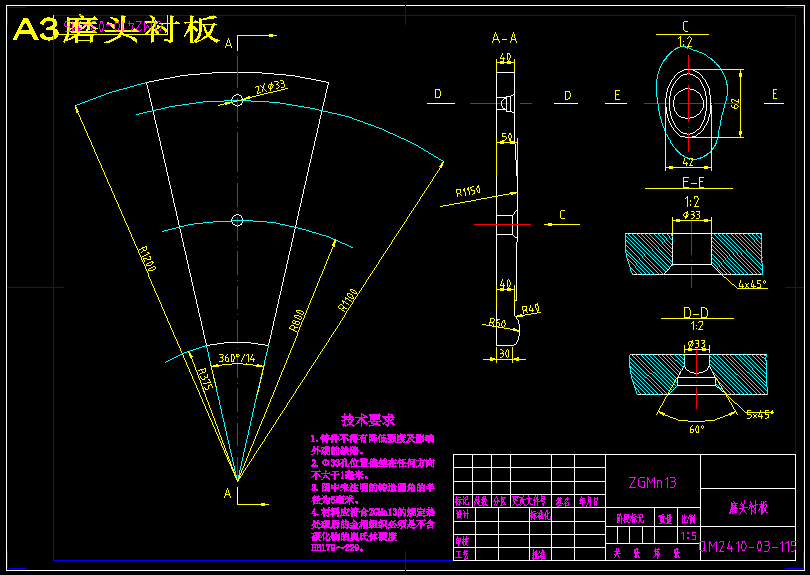Image resolution: width=810 pixels, height=575 pixels.
Task: Click the "R40" fillet dimension
Action: click(x=531, y=310)
